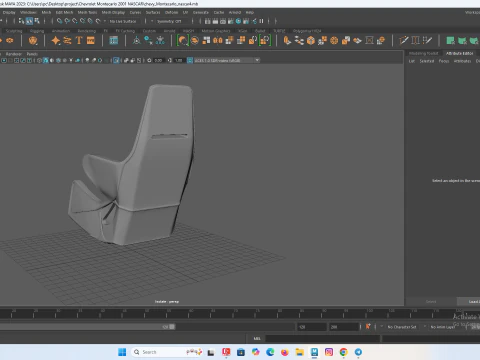The height and width of the screenshot is (360, 480).
Task: Click the pause icon in the status line
Action: tap(261, 21)
